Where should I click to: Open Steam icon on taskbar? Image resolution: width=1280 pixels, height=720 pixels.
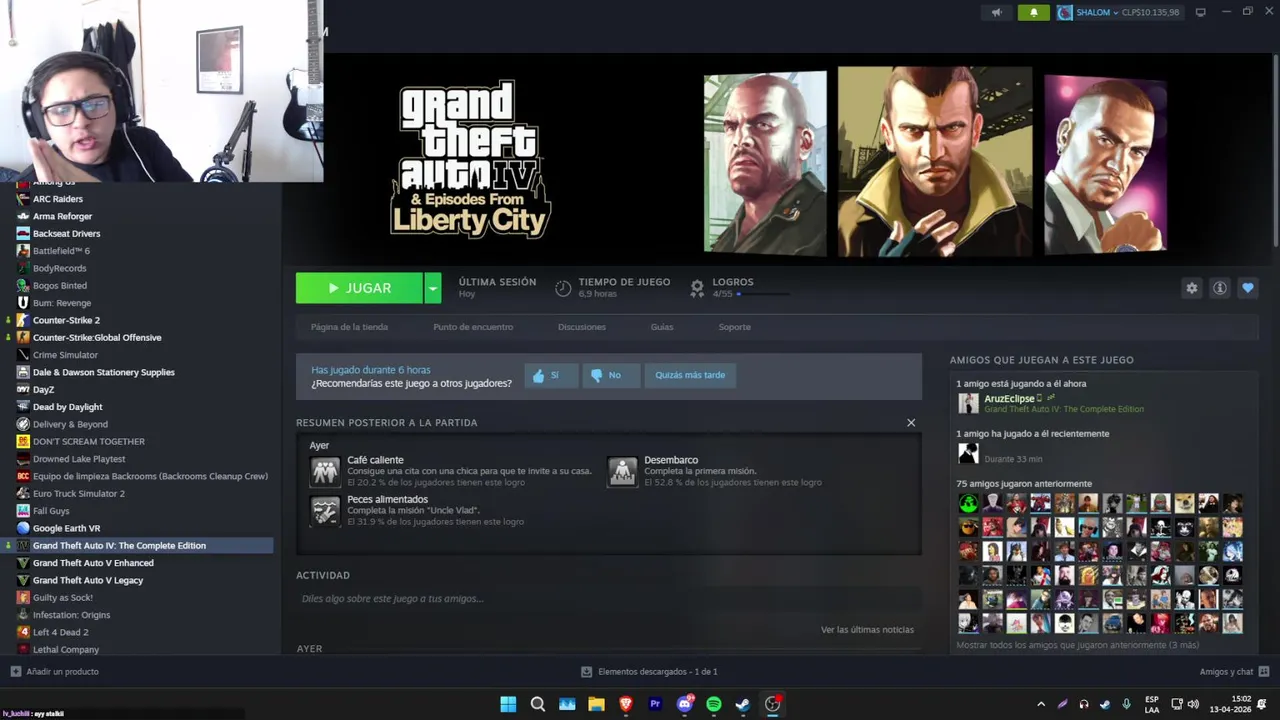(743, 704)
